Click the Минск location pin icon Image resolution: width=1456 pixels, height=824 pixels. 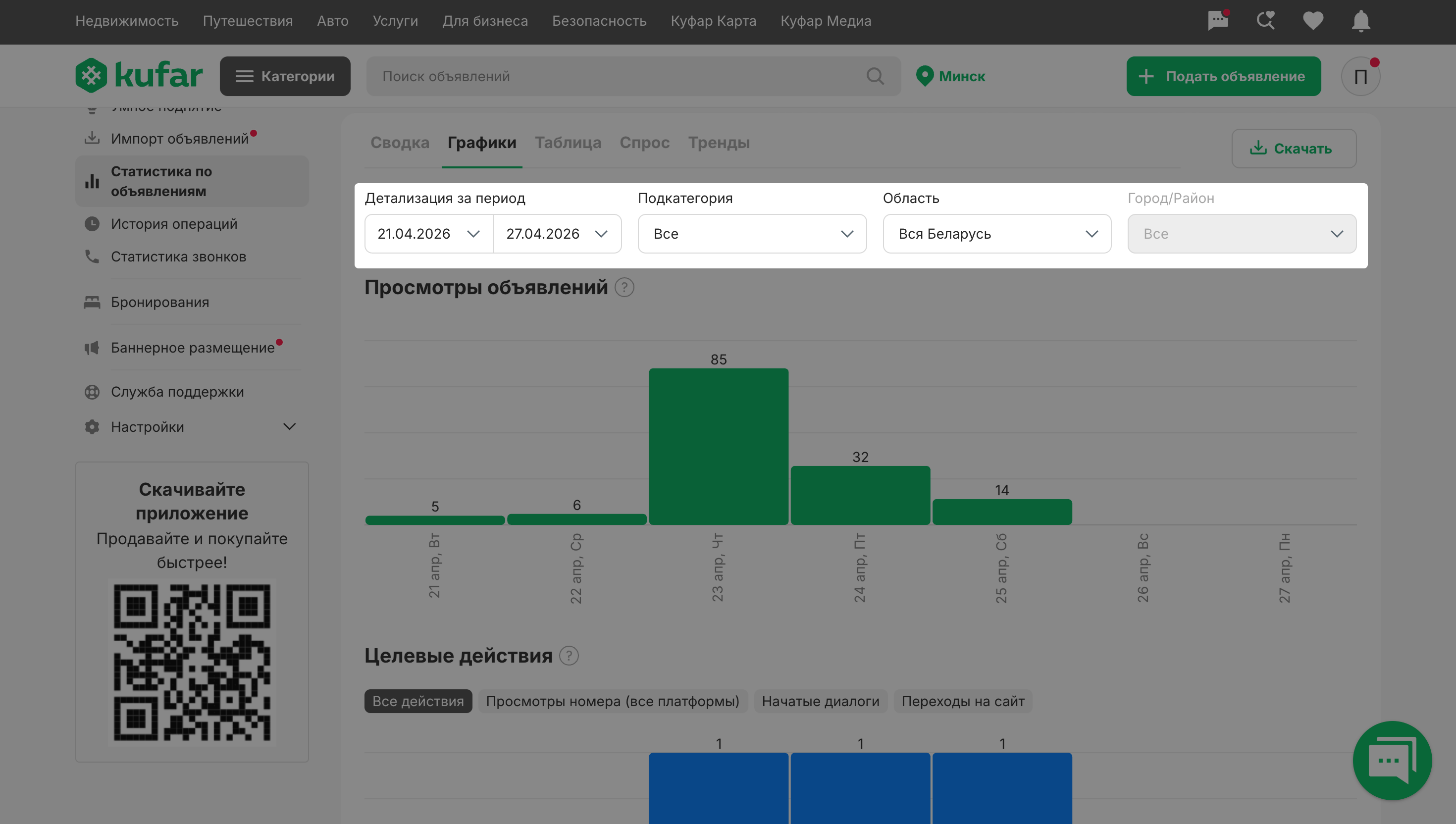924,76
